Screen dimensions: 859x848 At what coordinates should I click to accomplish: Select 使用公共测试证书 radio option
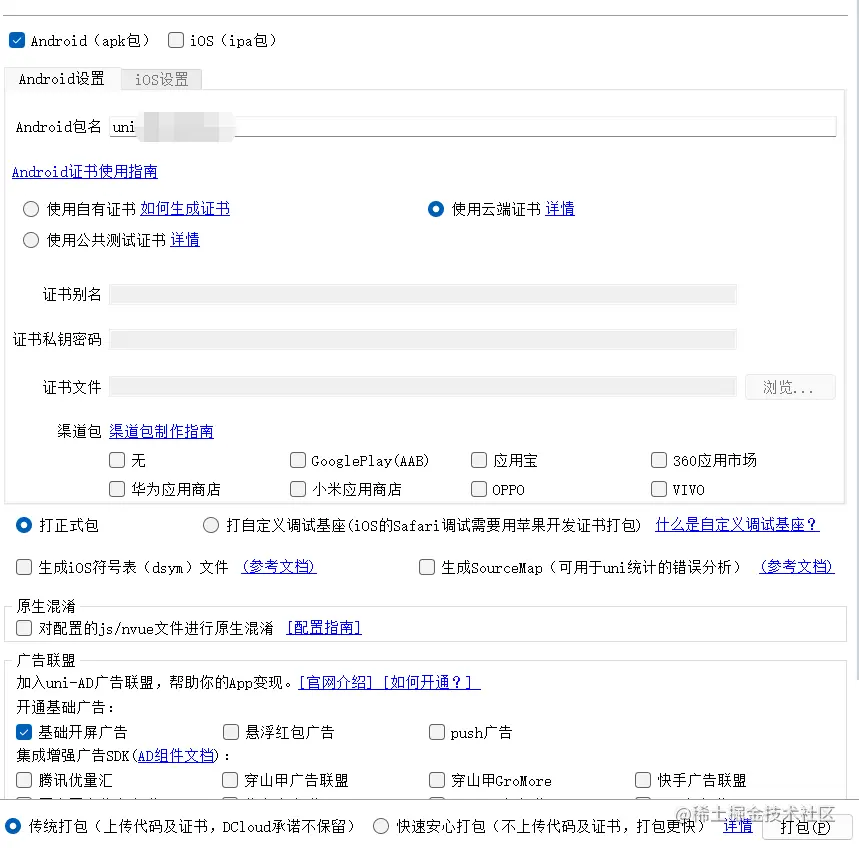pyautogui.click(x=31, y=240)
